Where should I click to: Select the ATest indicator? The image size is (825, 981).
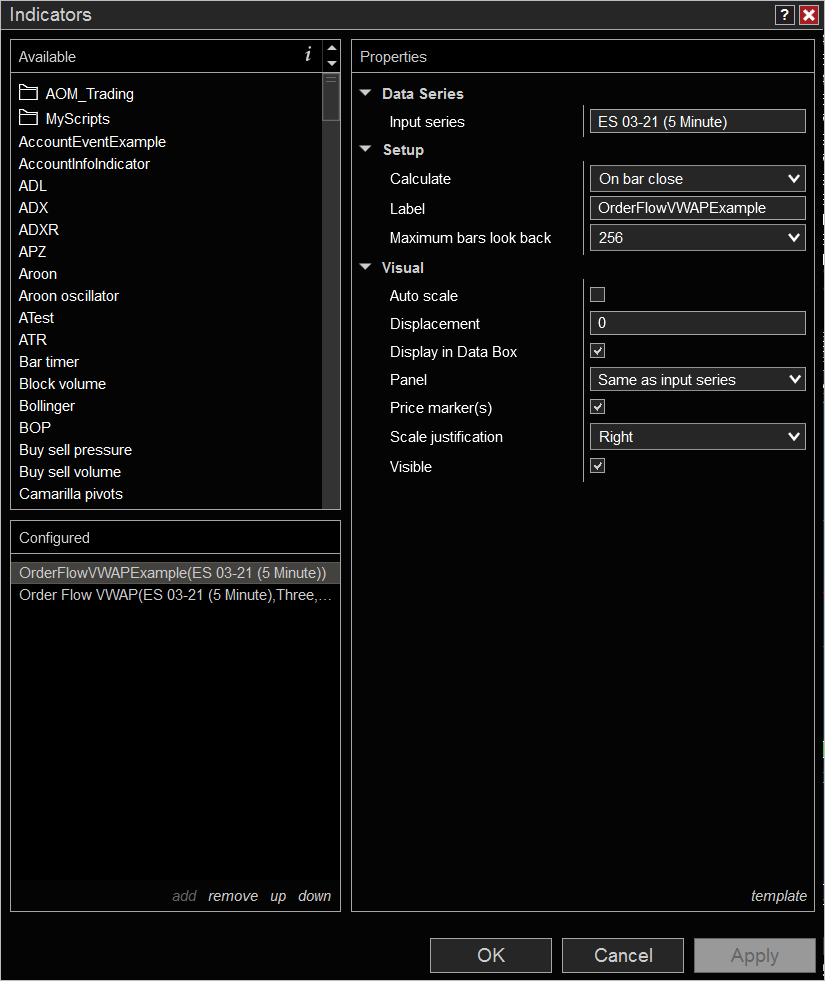pos(36,318)
